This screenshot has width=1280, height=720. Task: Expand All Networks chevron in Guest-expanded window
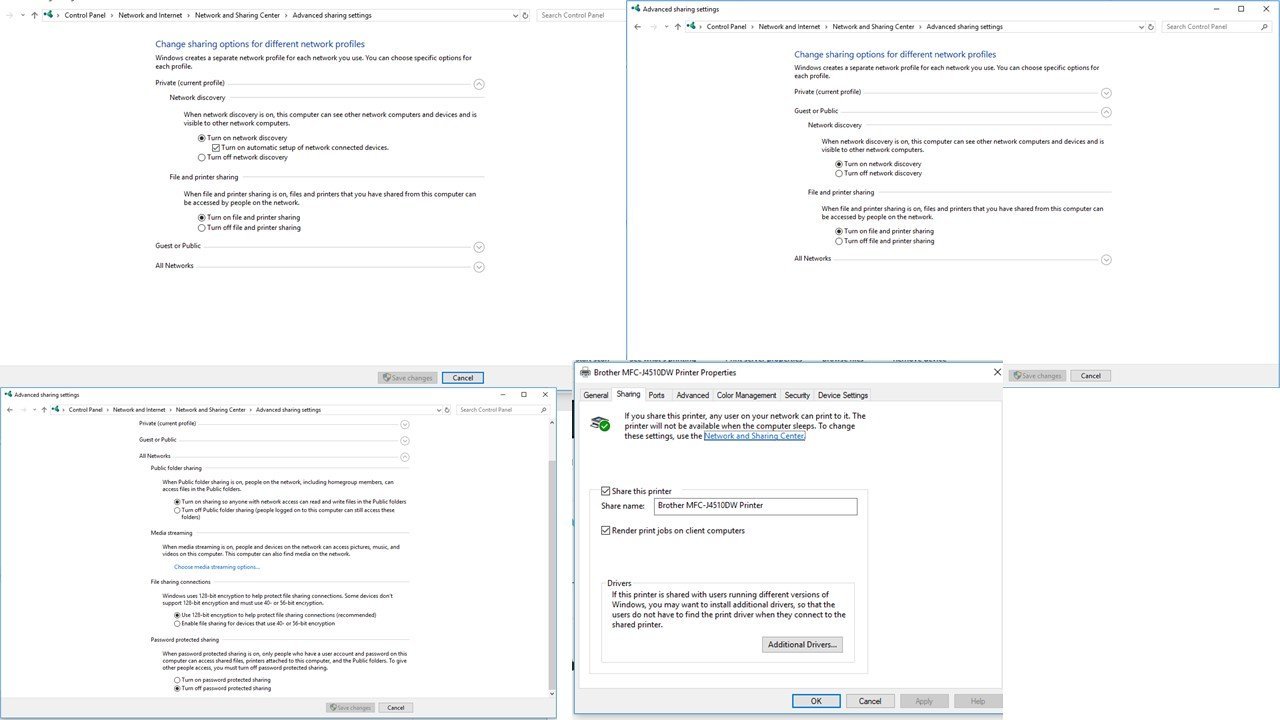tap(1106, 260)
